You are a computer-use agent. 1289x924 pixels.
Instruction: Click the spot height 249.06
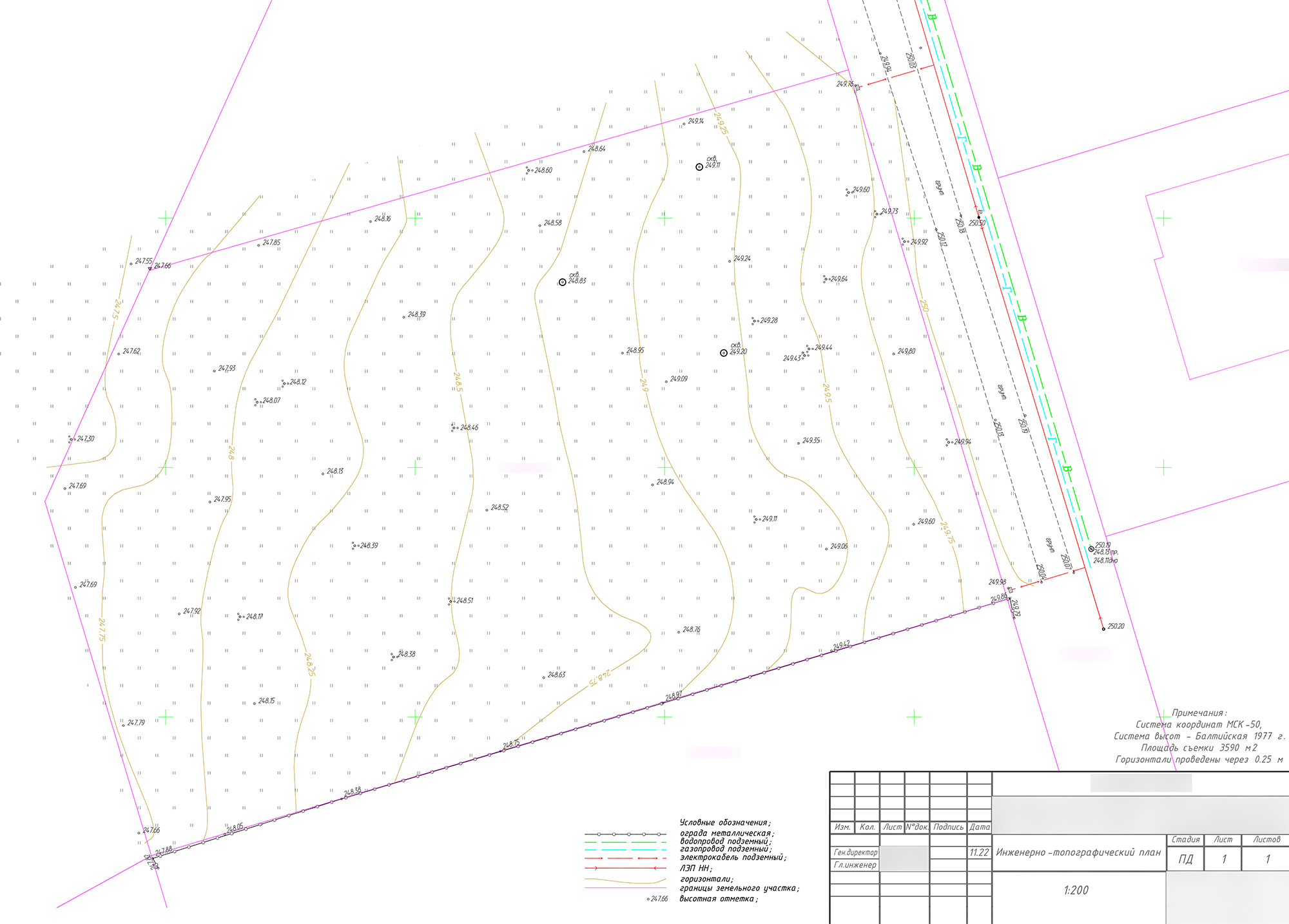pyautogui.click(x=838, y=546)
